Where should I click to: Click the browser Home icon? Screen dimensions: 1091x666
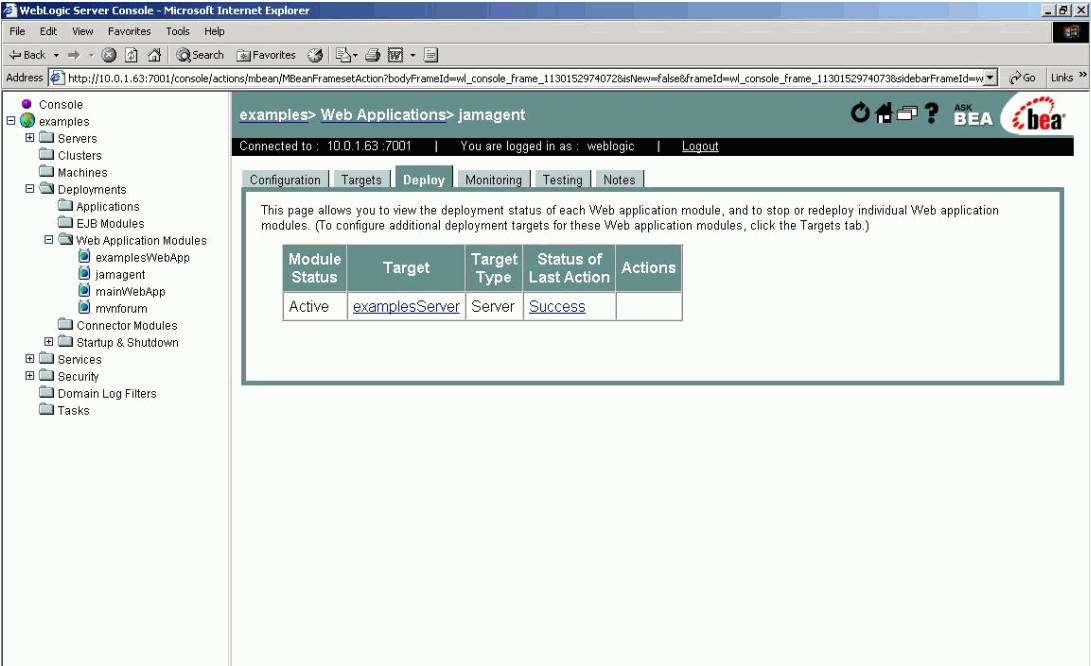pos(154,55)
